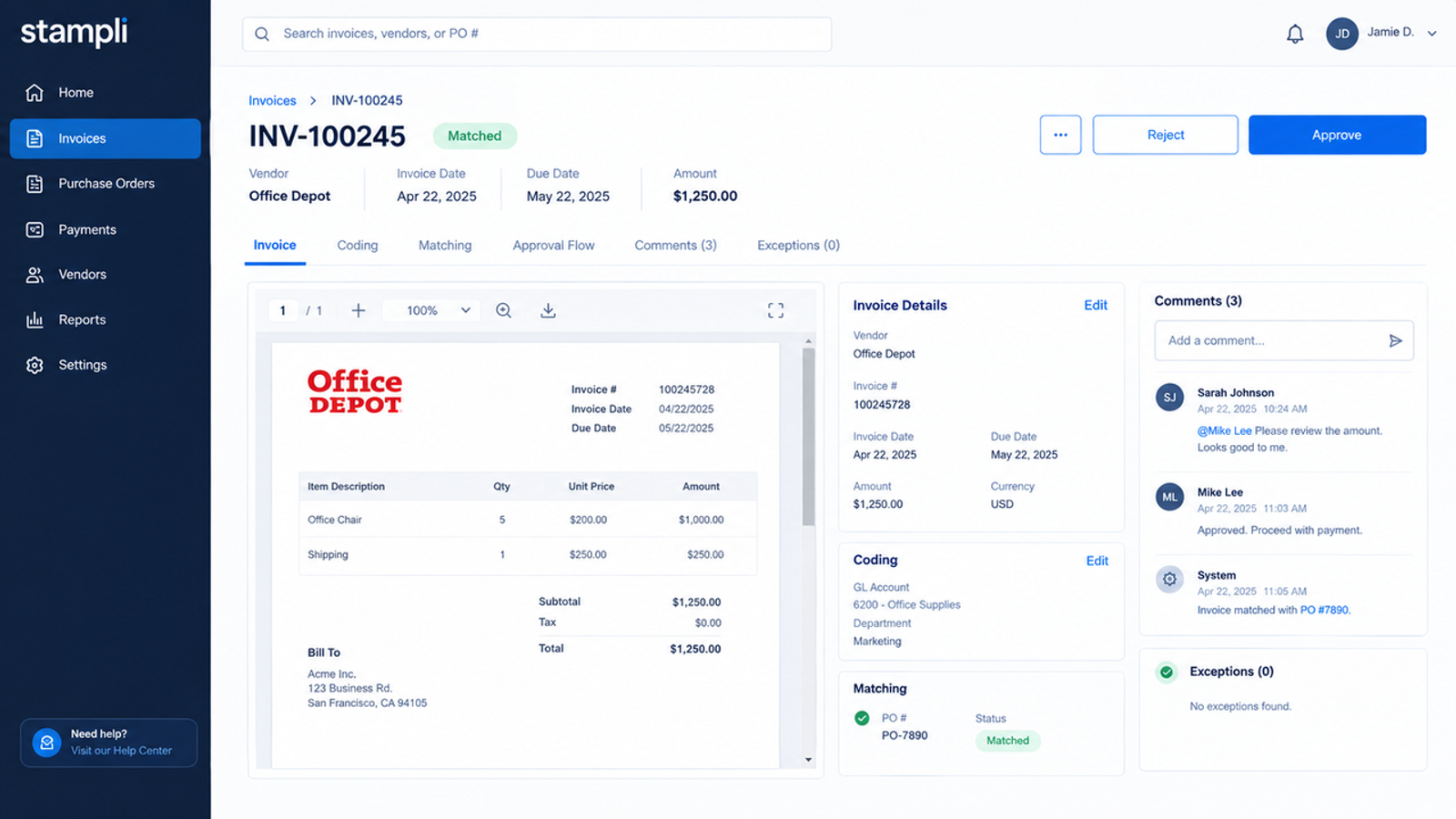Edit the Invoice Details
Screen dimensions: 1456x819
click(1096, 306)
